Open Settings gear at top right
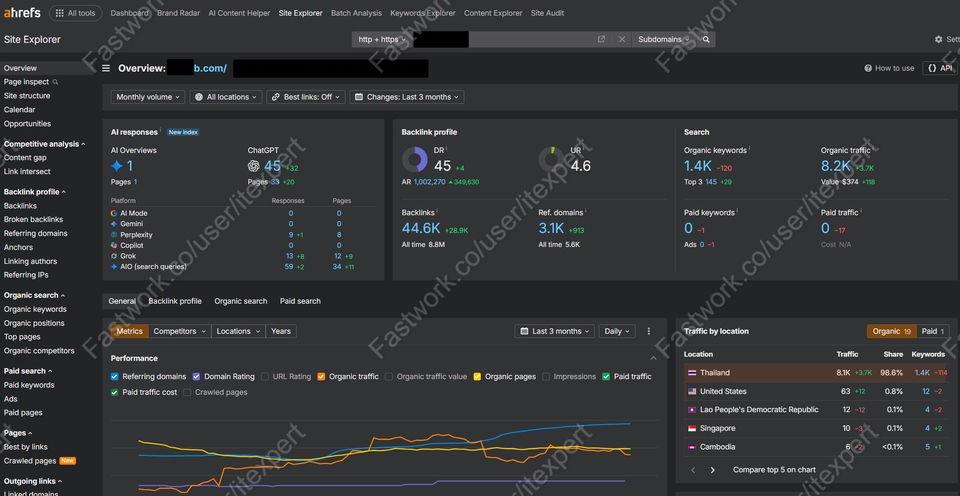960x496 pixels. tap(939, 39)
